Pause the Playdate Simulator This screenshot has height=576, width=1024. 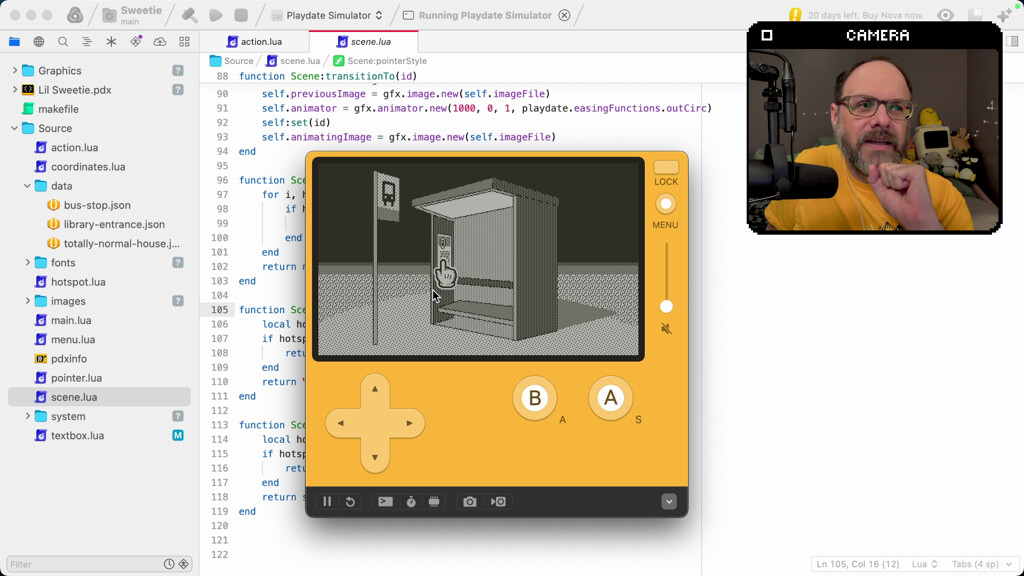click(327, 502)
